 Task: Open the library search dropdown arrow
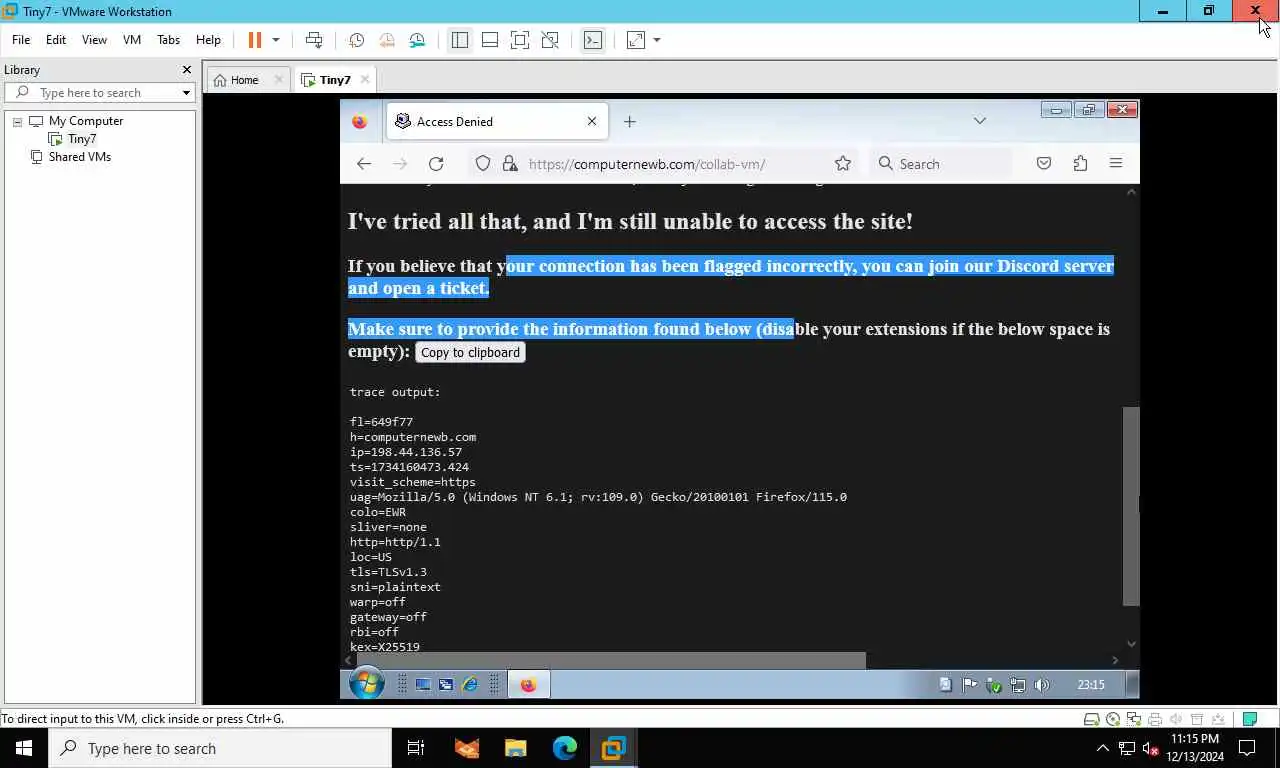(186, 93)
